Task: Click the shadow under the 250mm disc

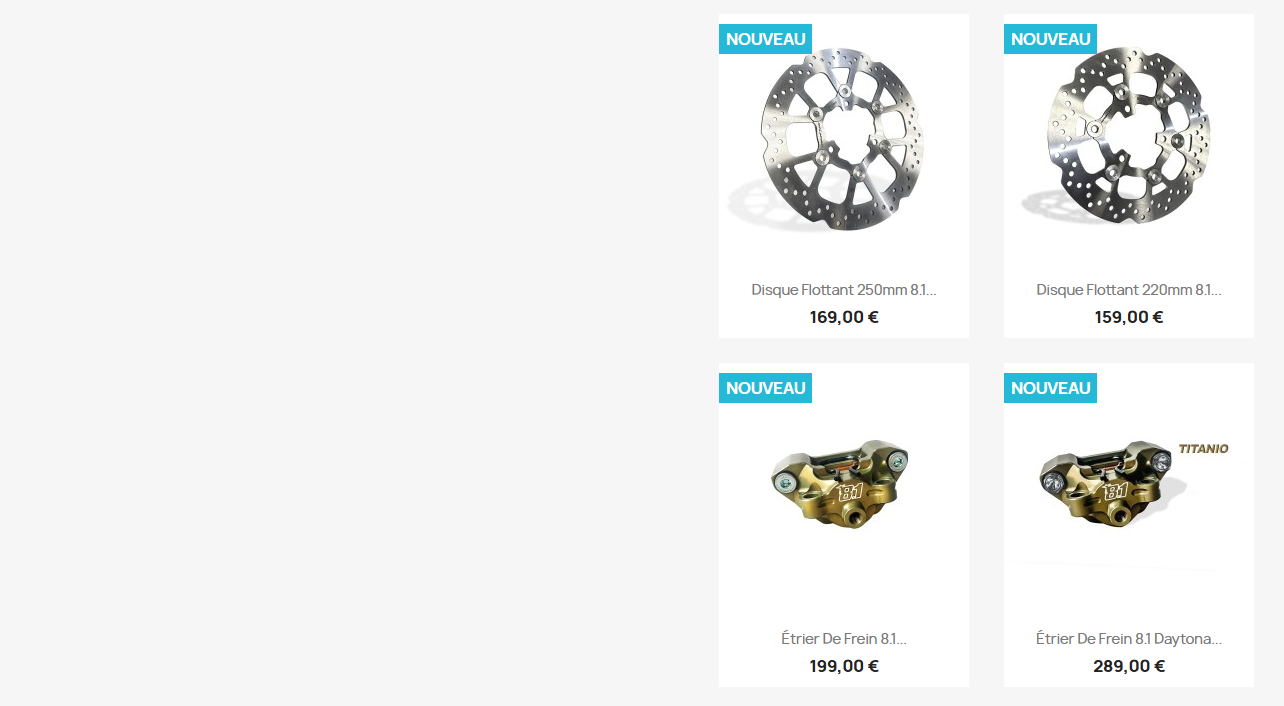Action: (x=765, y=203)
